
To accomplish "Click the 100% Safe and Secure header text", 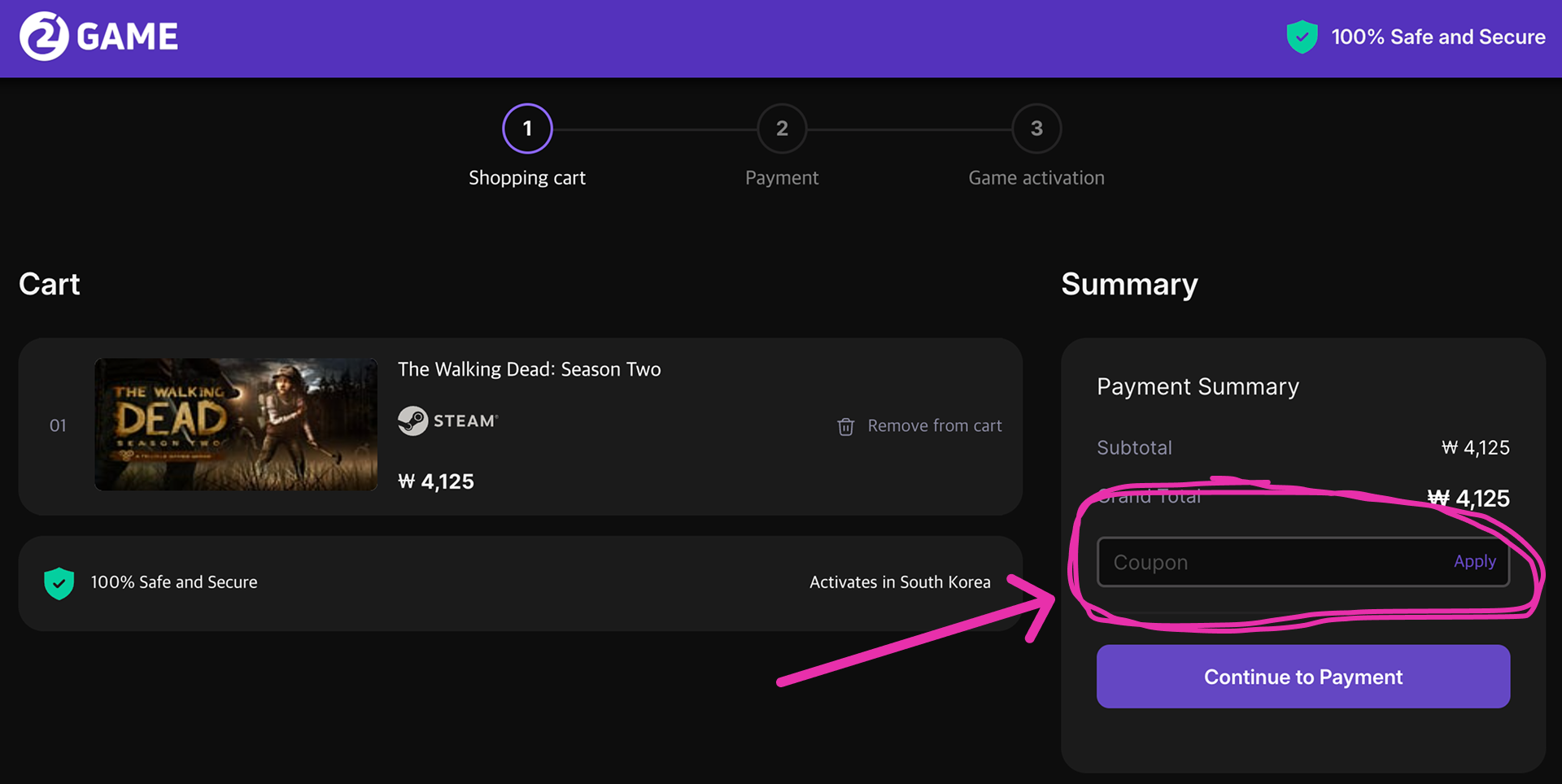I will [1438, 37].
